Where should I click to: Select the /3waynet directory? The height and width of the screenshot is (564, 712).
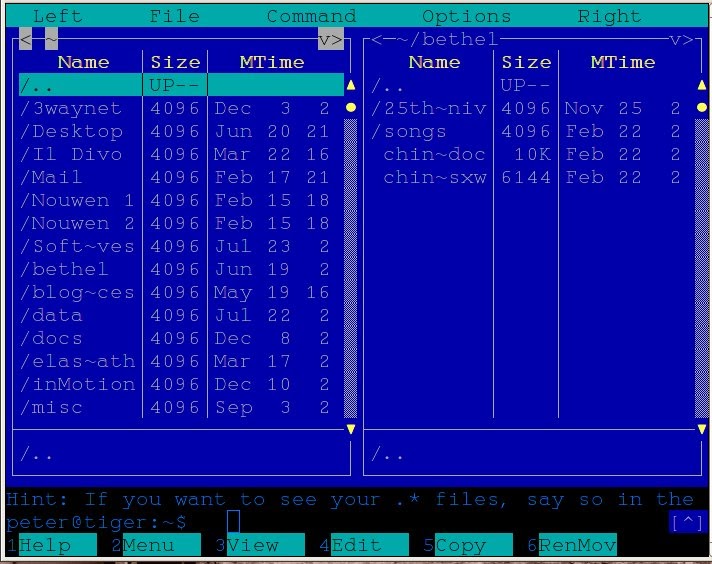click(181, 108)
